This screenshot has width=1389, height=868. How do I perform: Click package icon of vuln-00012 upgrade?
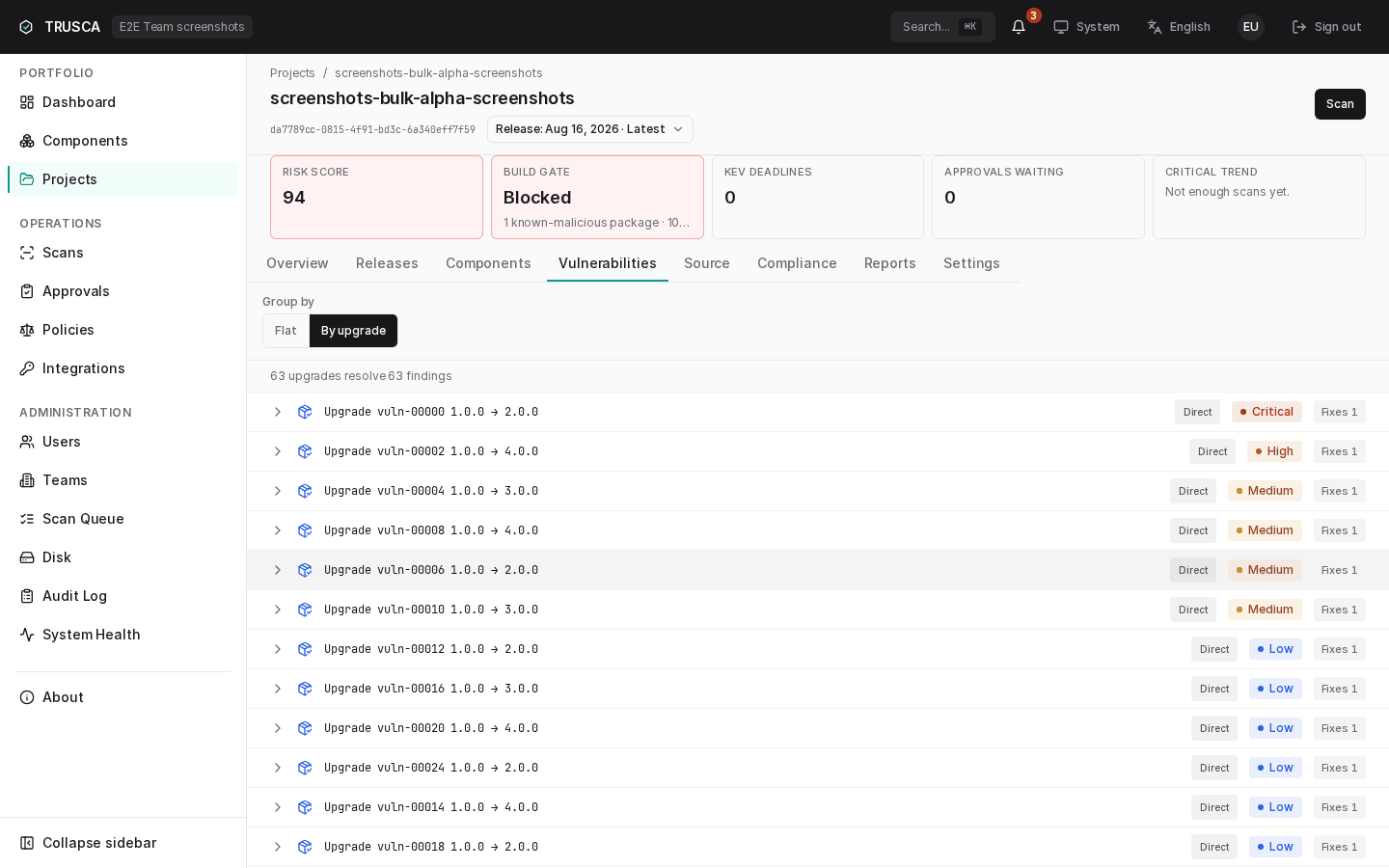tap(305, 649)
